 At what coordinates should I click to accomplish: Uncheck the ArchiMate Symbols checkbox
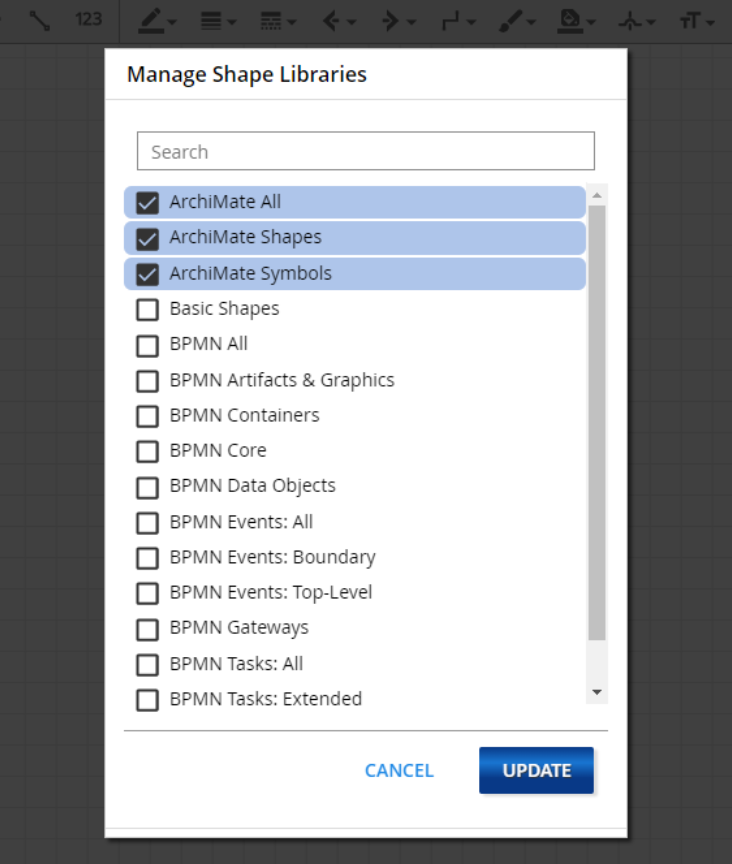(148, 274)
